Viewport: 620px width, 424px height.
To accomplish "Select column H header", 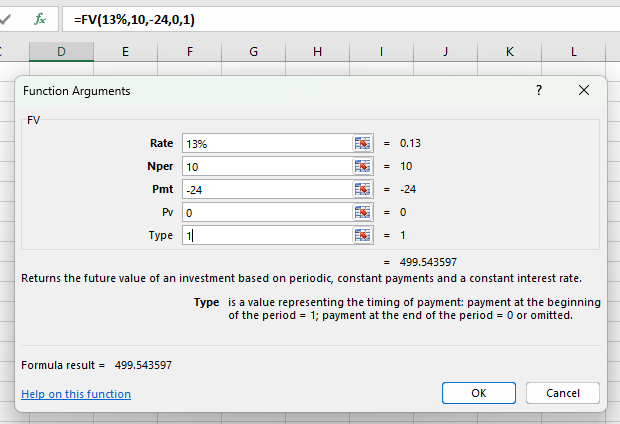I will [317, 51].
